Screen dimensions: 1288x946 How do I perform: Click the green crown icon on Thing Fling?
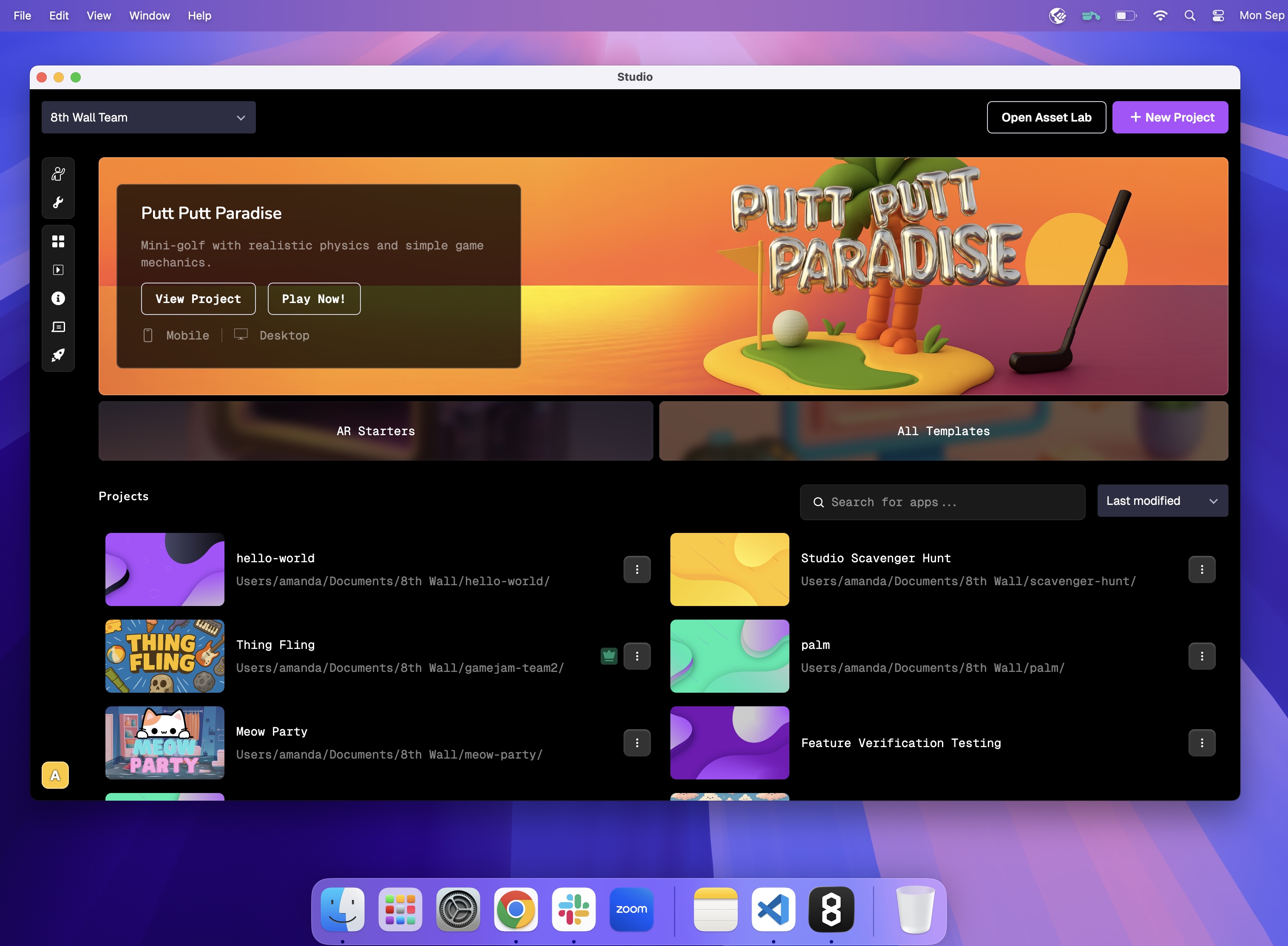(609, 656)
